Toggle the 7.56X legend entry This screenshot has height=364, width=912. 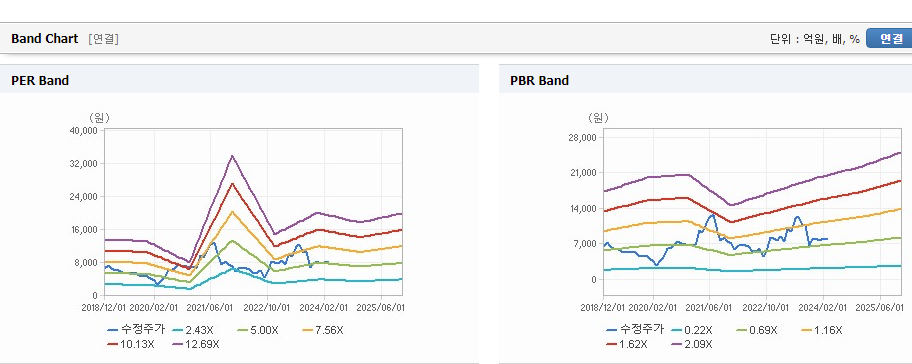pos(323,330)
